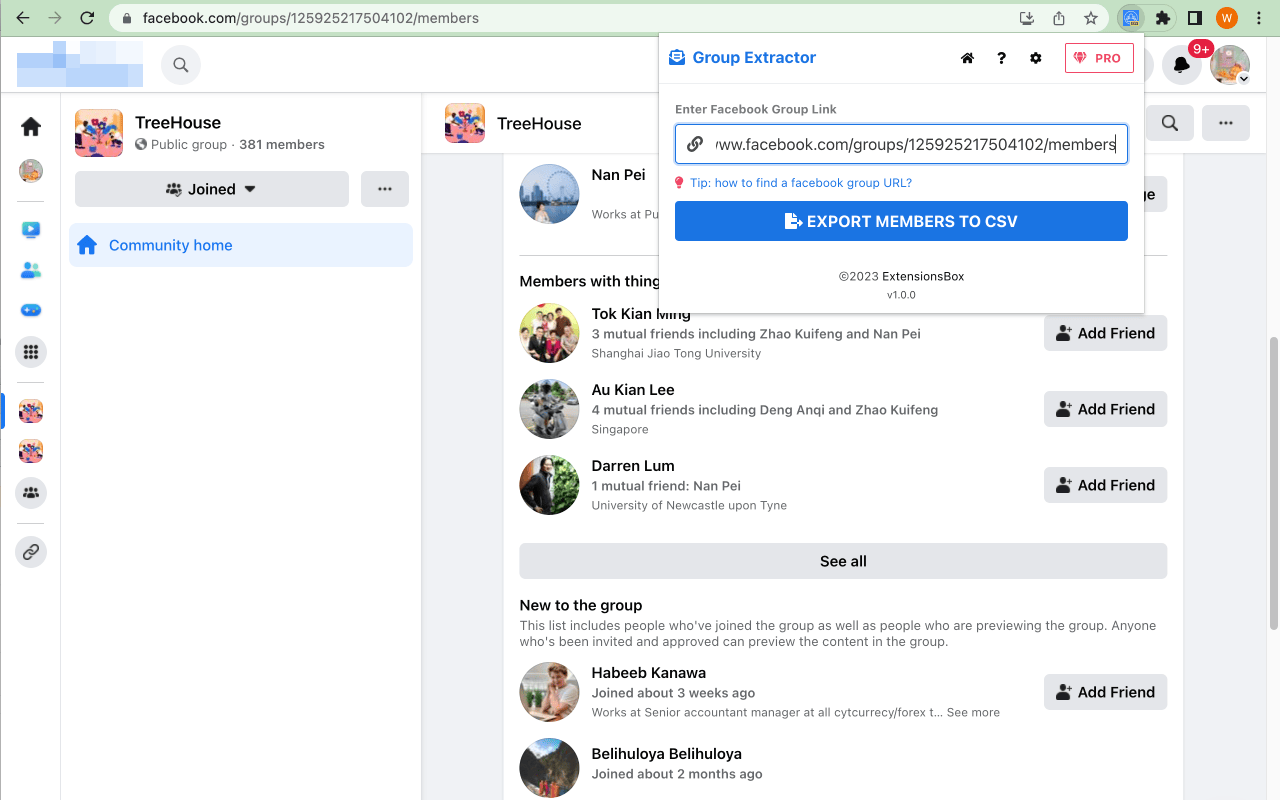The height and width of the screenshot is (800, 1280).
Task: Expand the Joined dropdown for TreeHouse
Action: [211, 189]
